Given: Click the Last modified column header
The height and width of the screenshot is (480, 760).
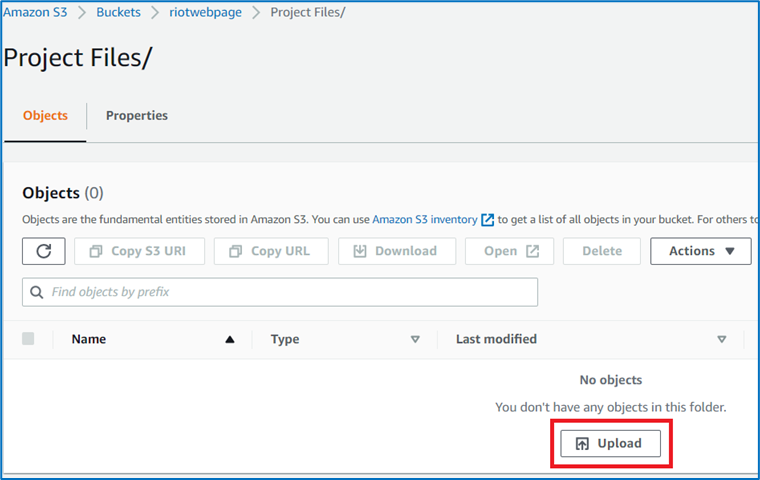Looking at the screenshot, I should tap(496, 339).
